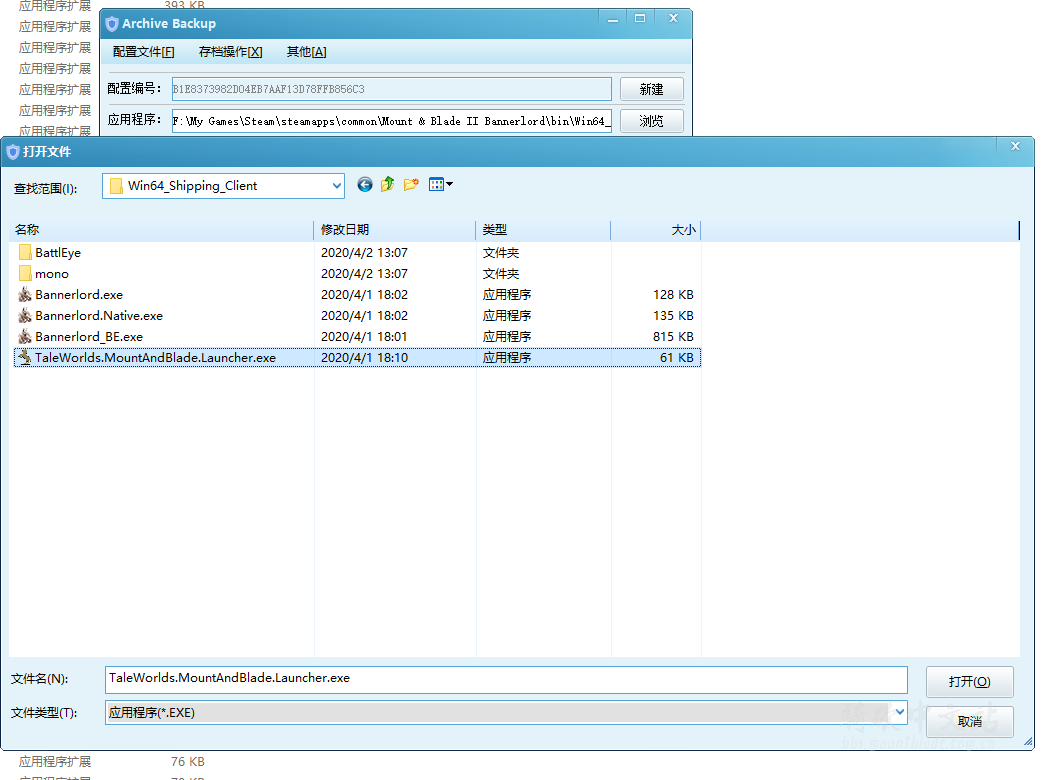Click the 新建 button

(651, 89)
